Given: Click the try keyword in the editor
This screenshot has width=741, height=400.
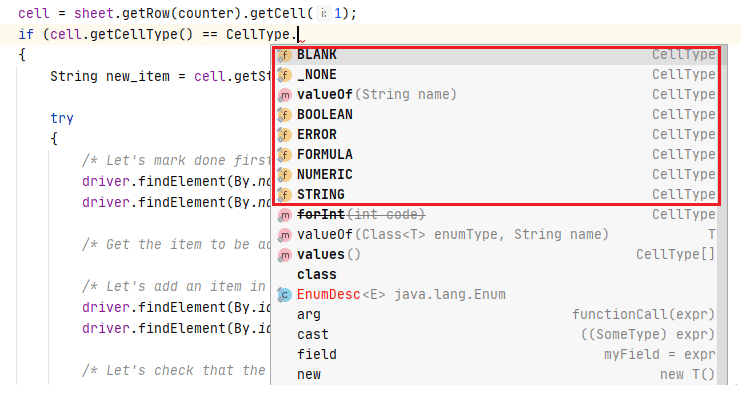Looking at the screenshot, I should [x=61, y=118].
